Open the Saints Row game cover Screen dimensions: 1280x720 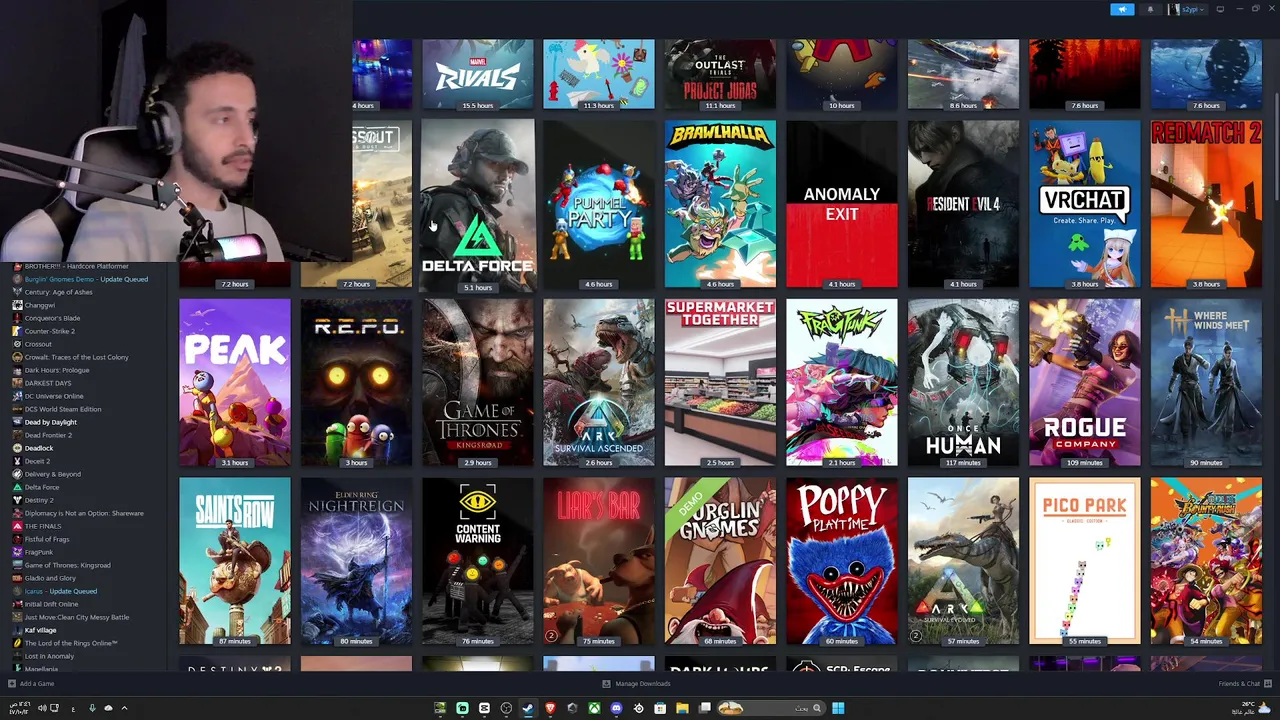235,561
